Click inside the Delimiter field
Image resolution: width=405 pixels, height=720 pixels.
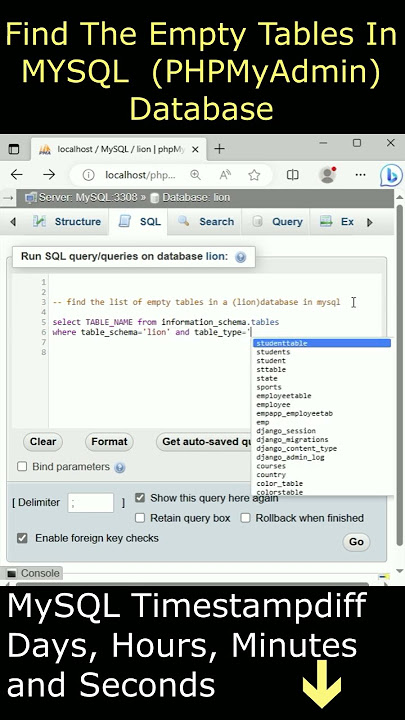(91, 502)
